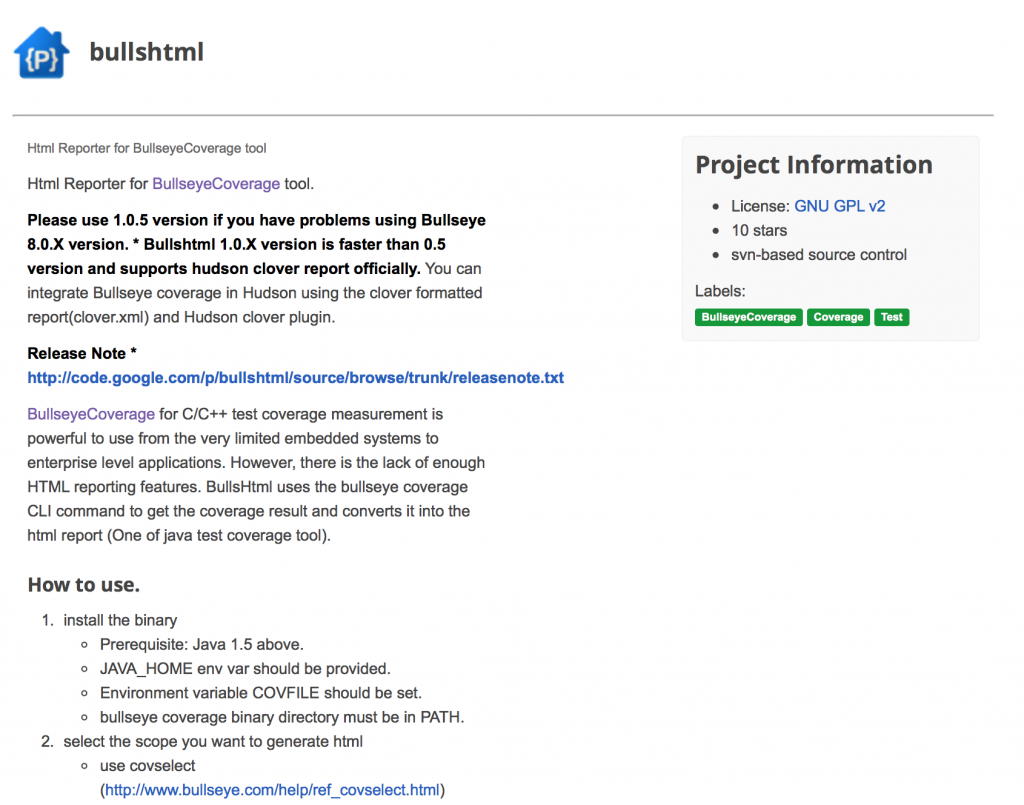This screenshot has width=1024, height=805.
Task: Click 'bullseye coverage binary directory' list item
Action: [282, 718]
